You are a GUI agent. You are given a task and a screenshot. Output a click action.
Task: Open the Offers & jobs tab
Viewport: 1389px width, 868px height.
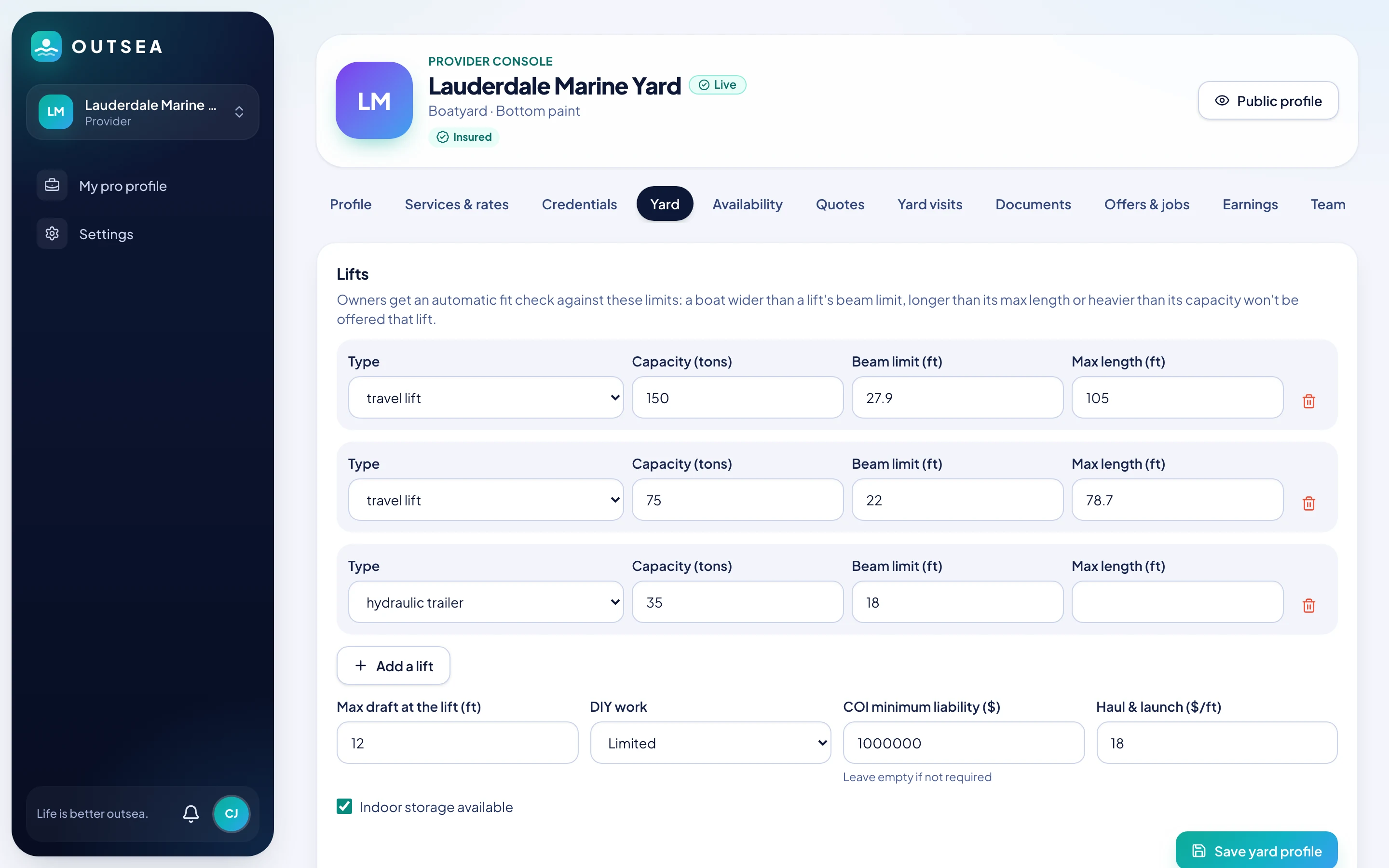[1147, 204]
